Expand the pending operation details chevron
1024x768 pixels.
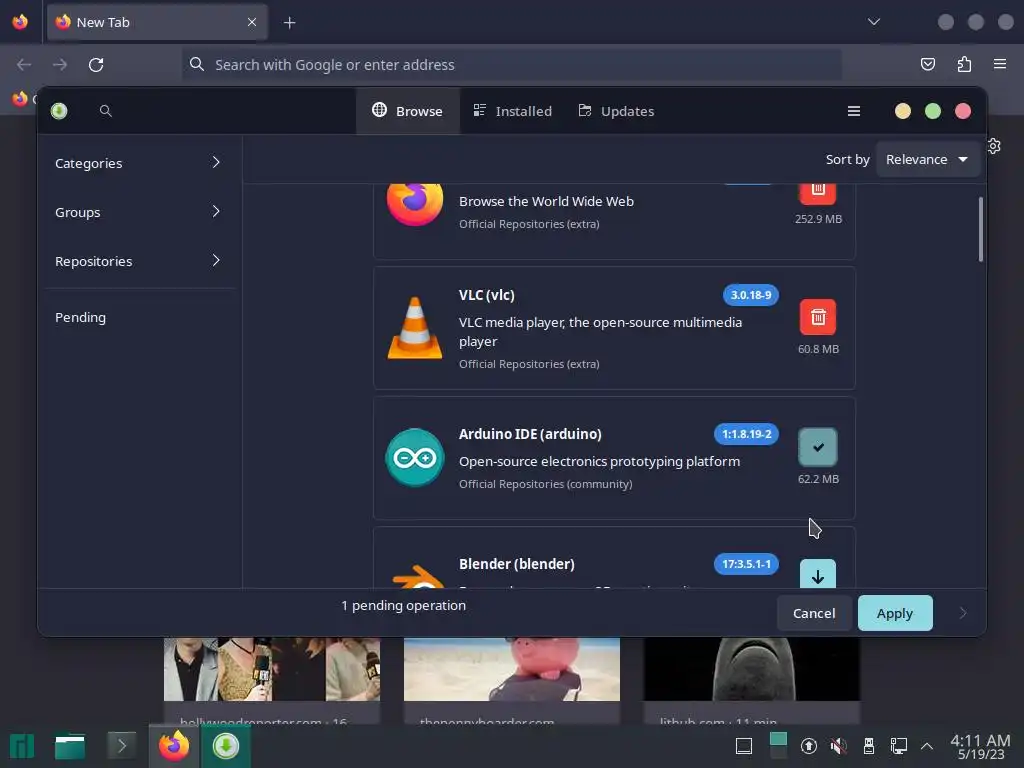(x=963, y=613)
